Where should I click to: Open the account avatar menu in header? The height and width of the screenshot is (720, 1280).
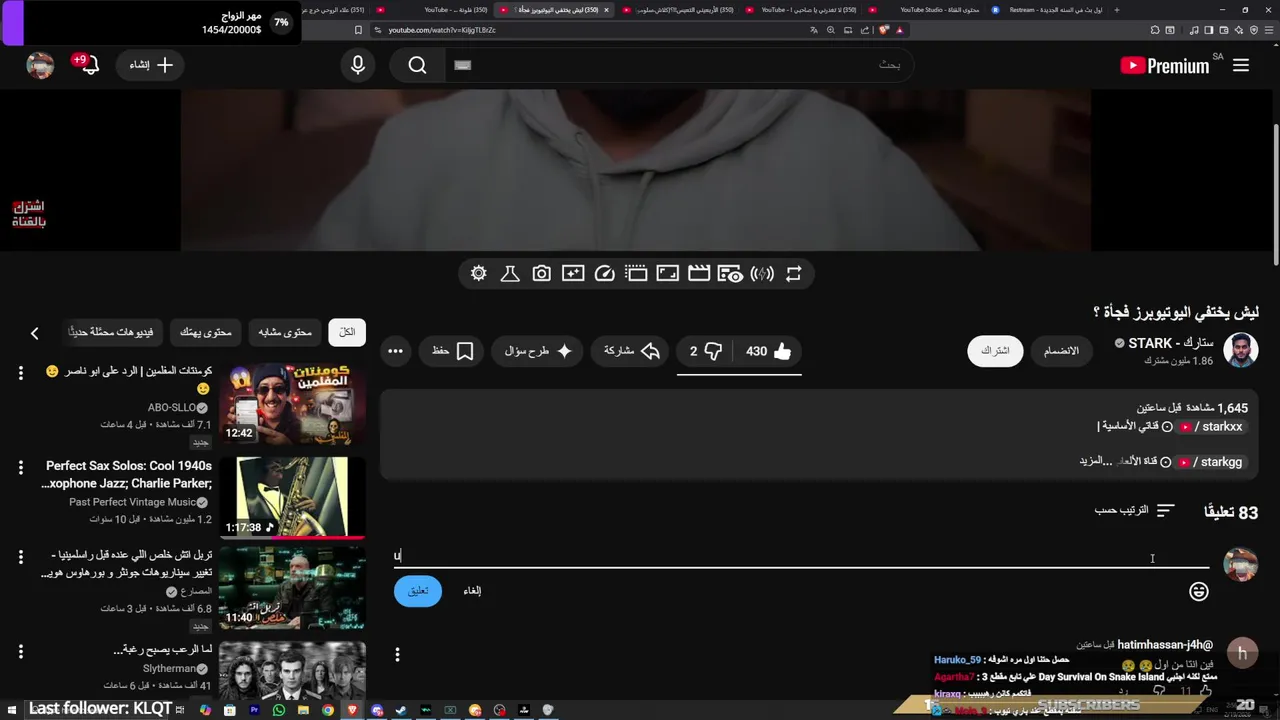click(x=40, y=65)
